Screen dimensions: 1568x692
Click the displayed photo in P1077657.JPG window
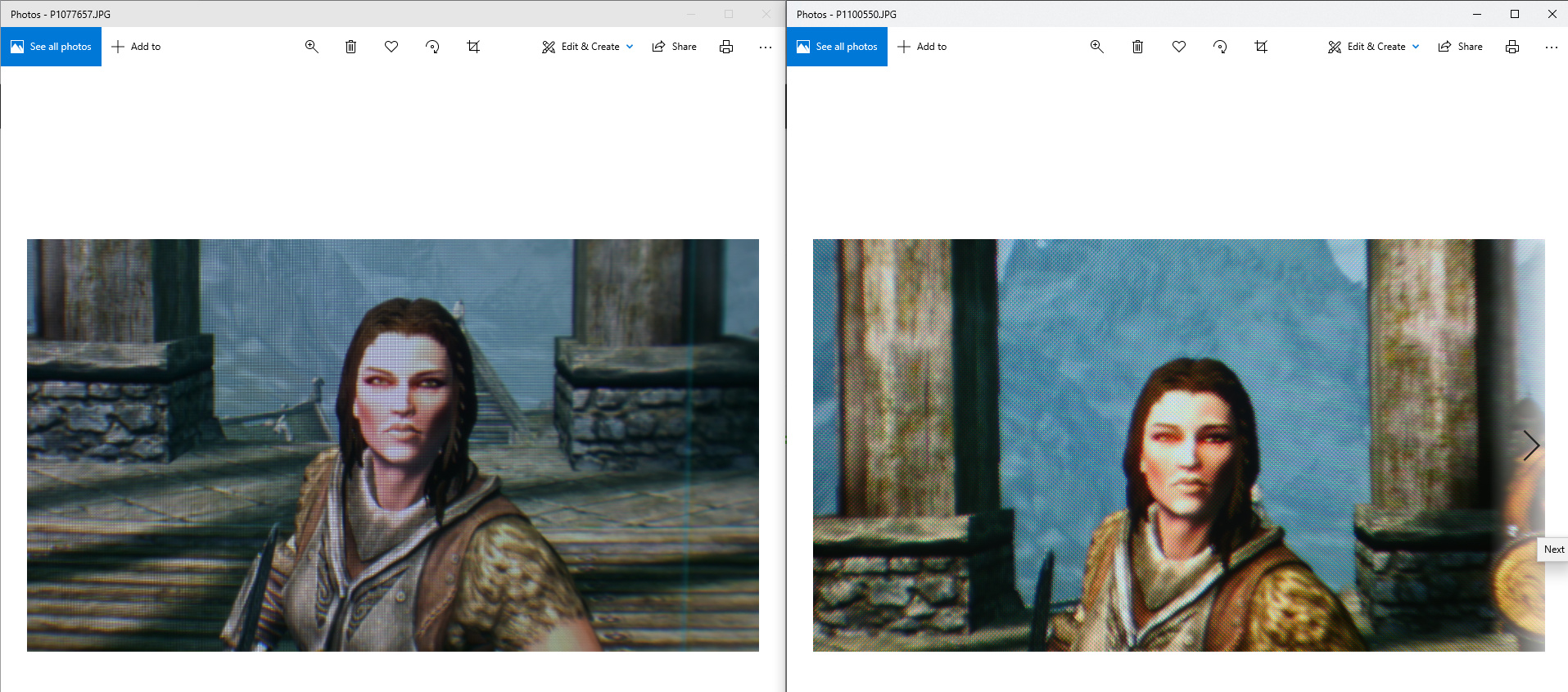pyautogui.click(x=393, y=446)
